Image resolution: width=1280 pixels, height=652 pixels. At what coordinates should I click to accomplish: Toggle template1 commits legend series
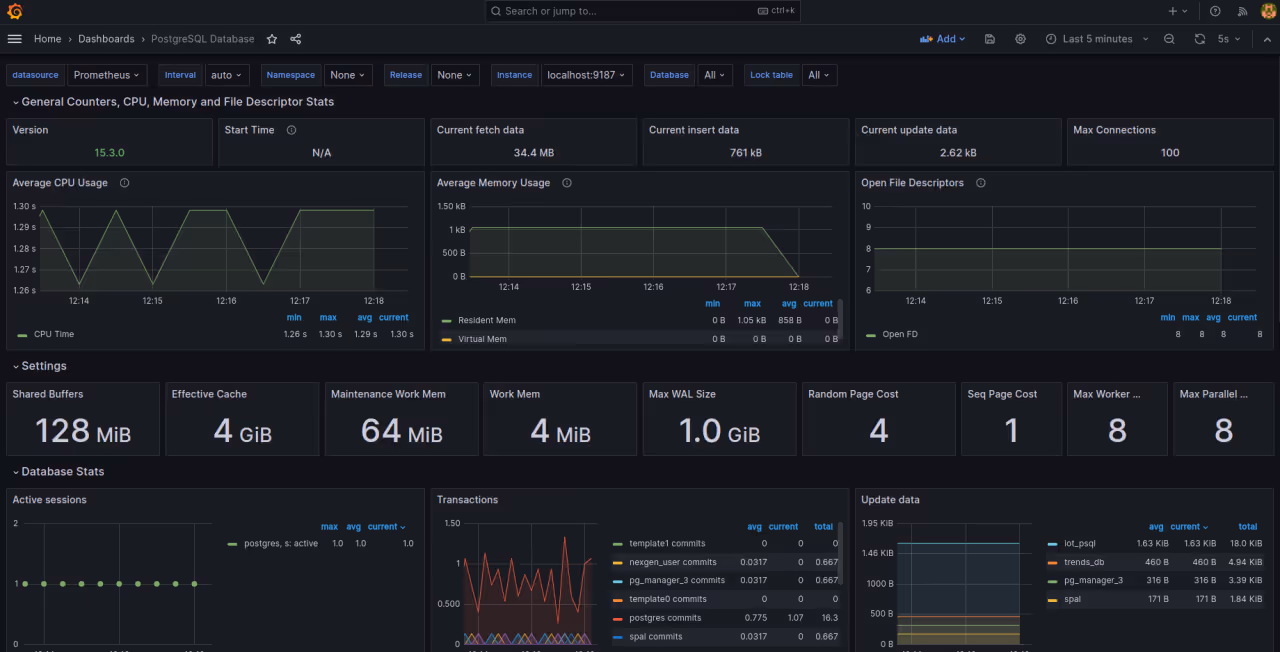click(667, 543)
